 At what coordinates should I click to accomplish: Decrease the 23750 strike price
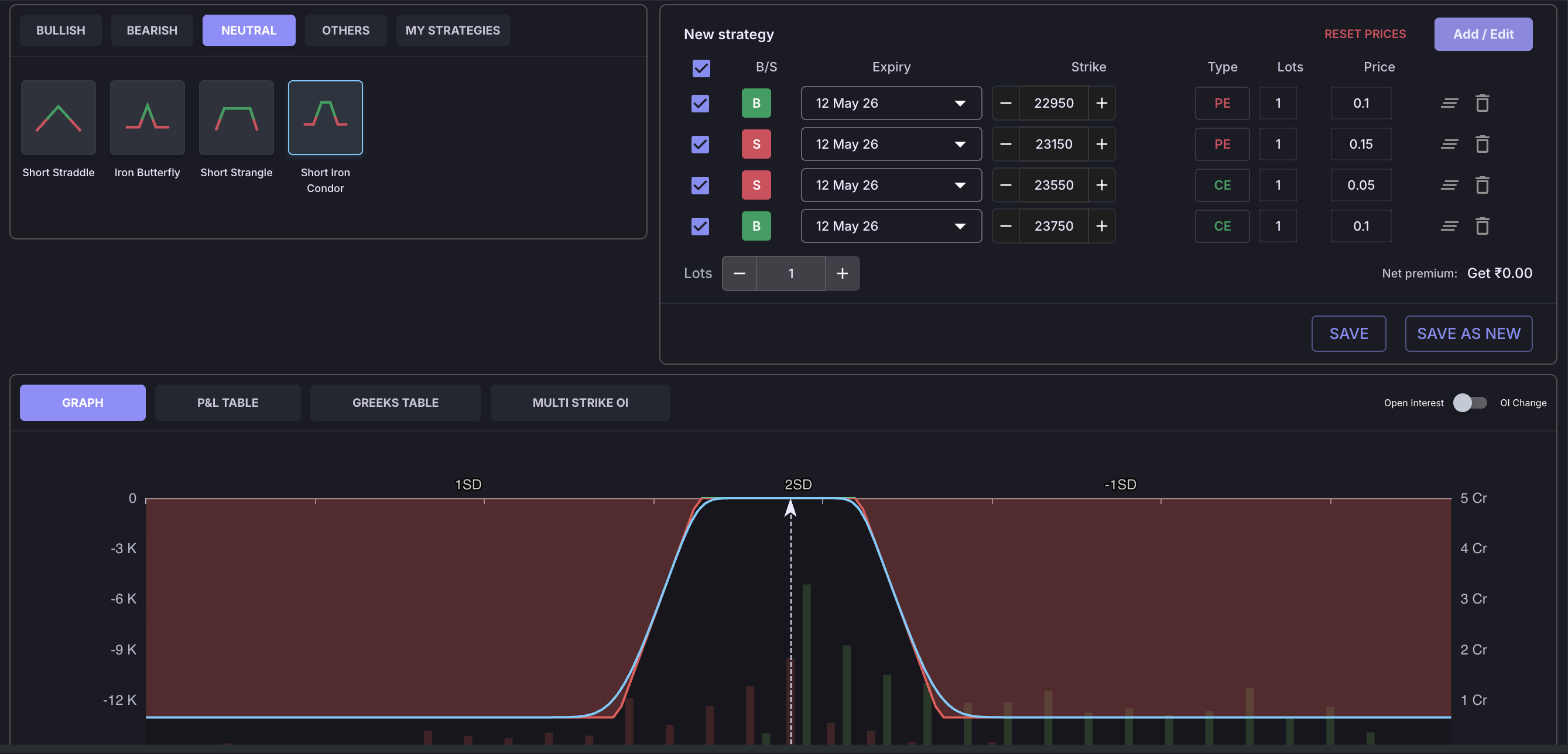click(x=1005, y=227)
